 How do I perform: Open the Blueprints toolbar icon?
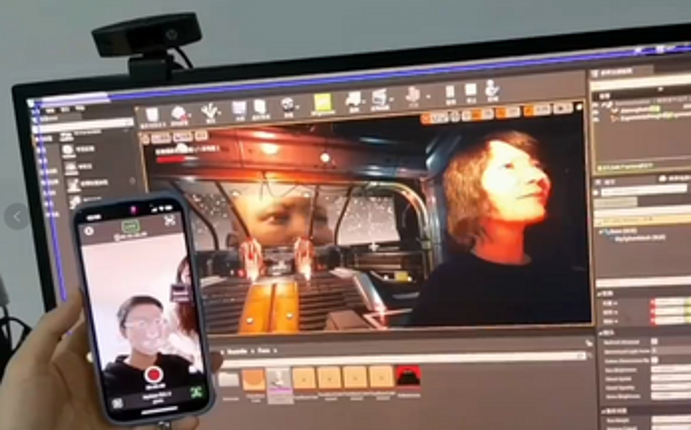353,100
